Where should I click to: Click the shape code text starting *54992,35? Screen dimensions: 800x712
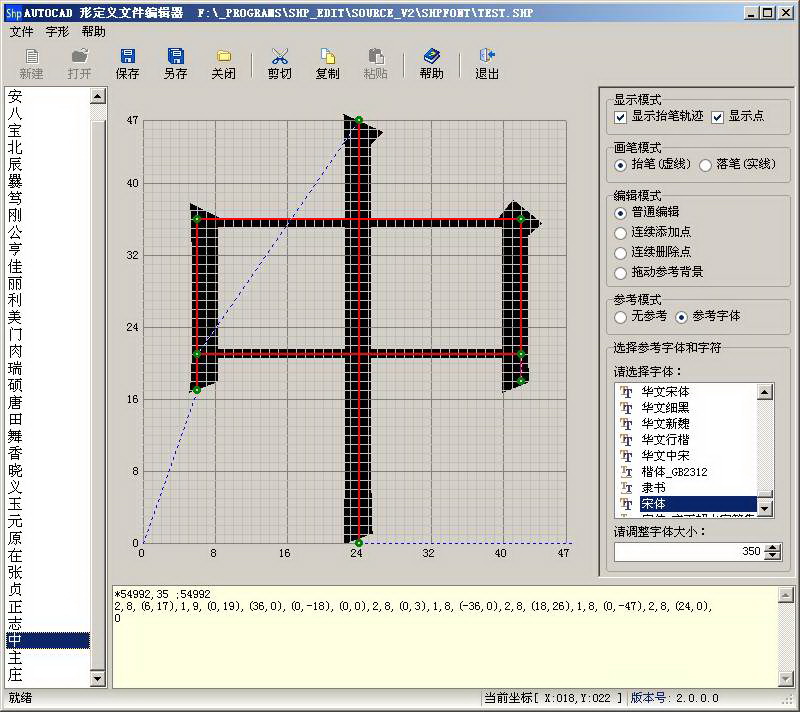[162, 594]
